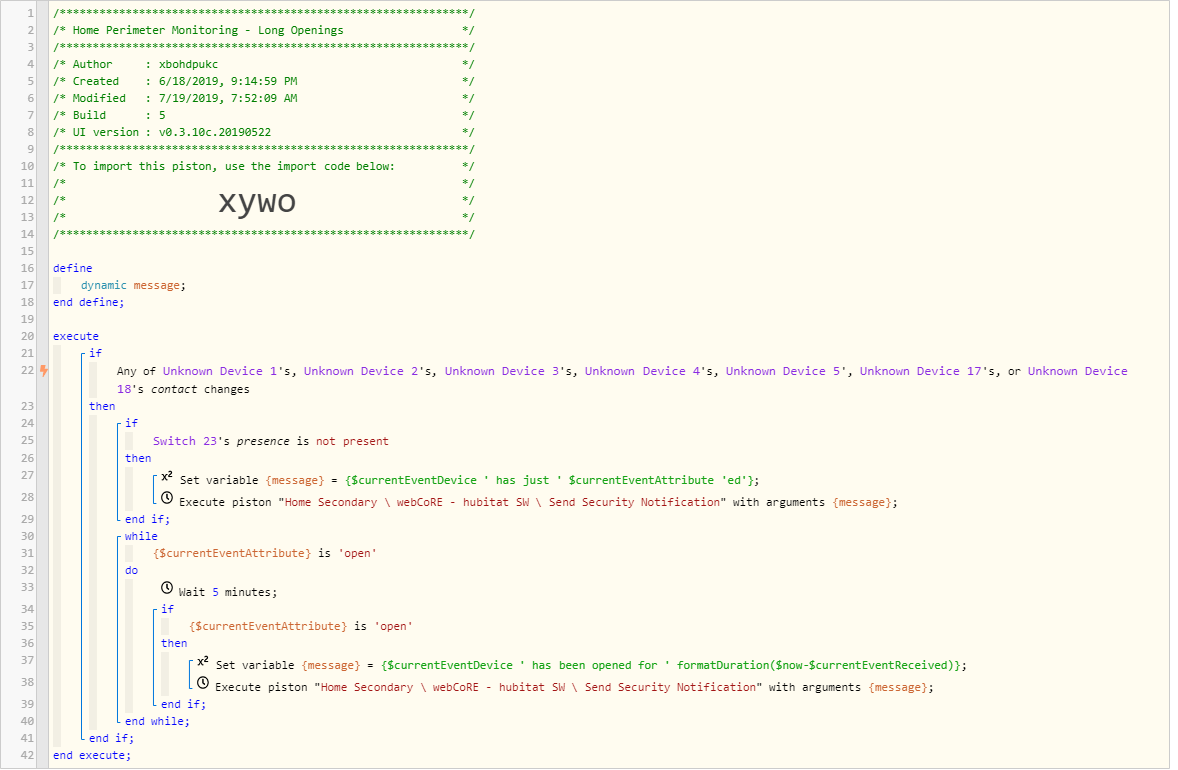The image size is (1178, 770).
Task: Click the {message} argument on line 28
Action: [x=862, y=502]
